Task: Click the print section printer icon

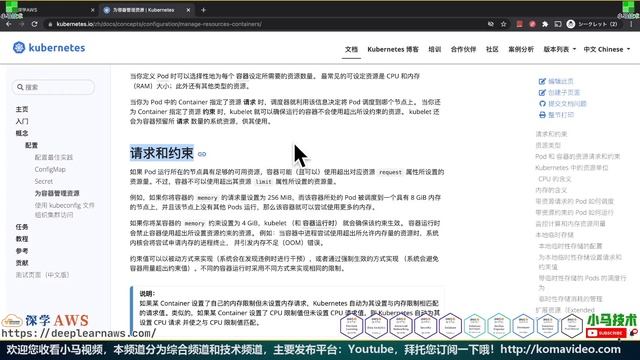Action: point(542,115)
